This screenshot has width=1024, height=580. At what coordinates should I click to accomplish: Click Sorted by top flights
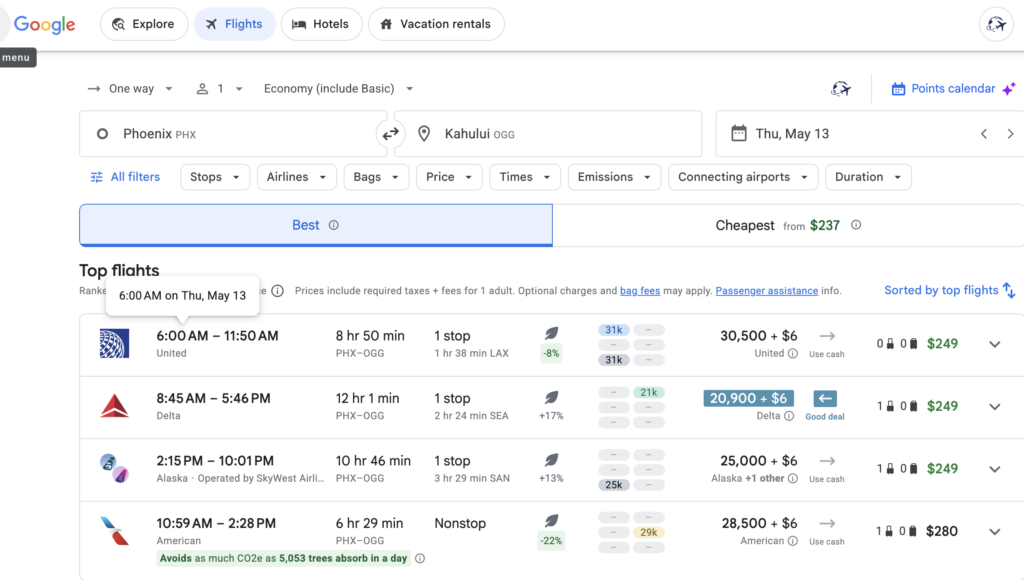pos(950,290)
